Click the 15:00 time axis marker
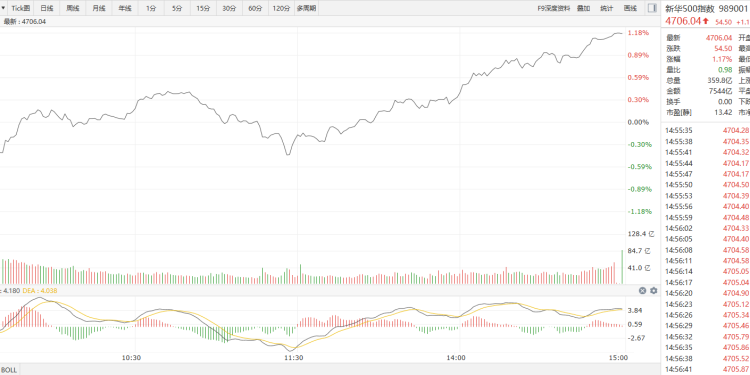Screen dimensions: 750x375 pos(618,358)
